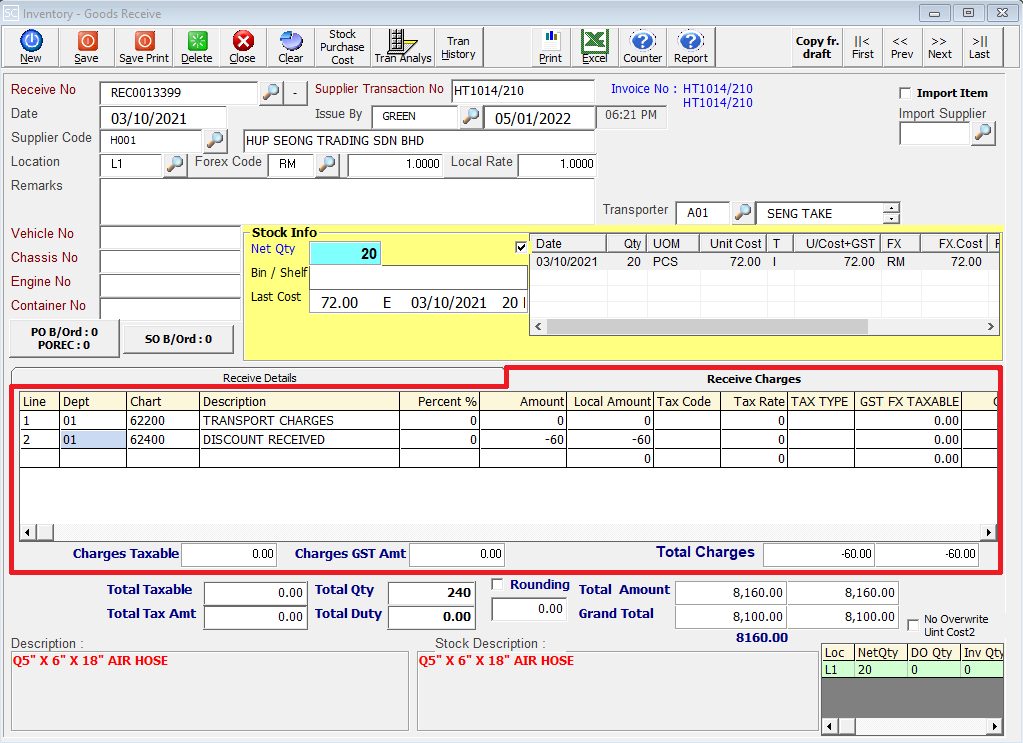Open Location lookup magnifier
This screenshot has height=743, width=1023.
[x=174, y=164]
